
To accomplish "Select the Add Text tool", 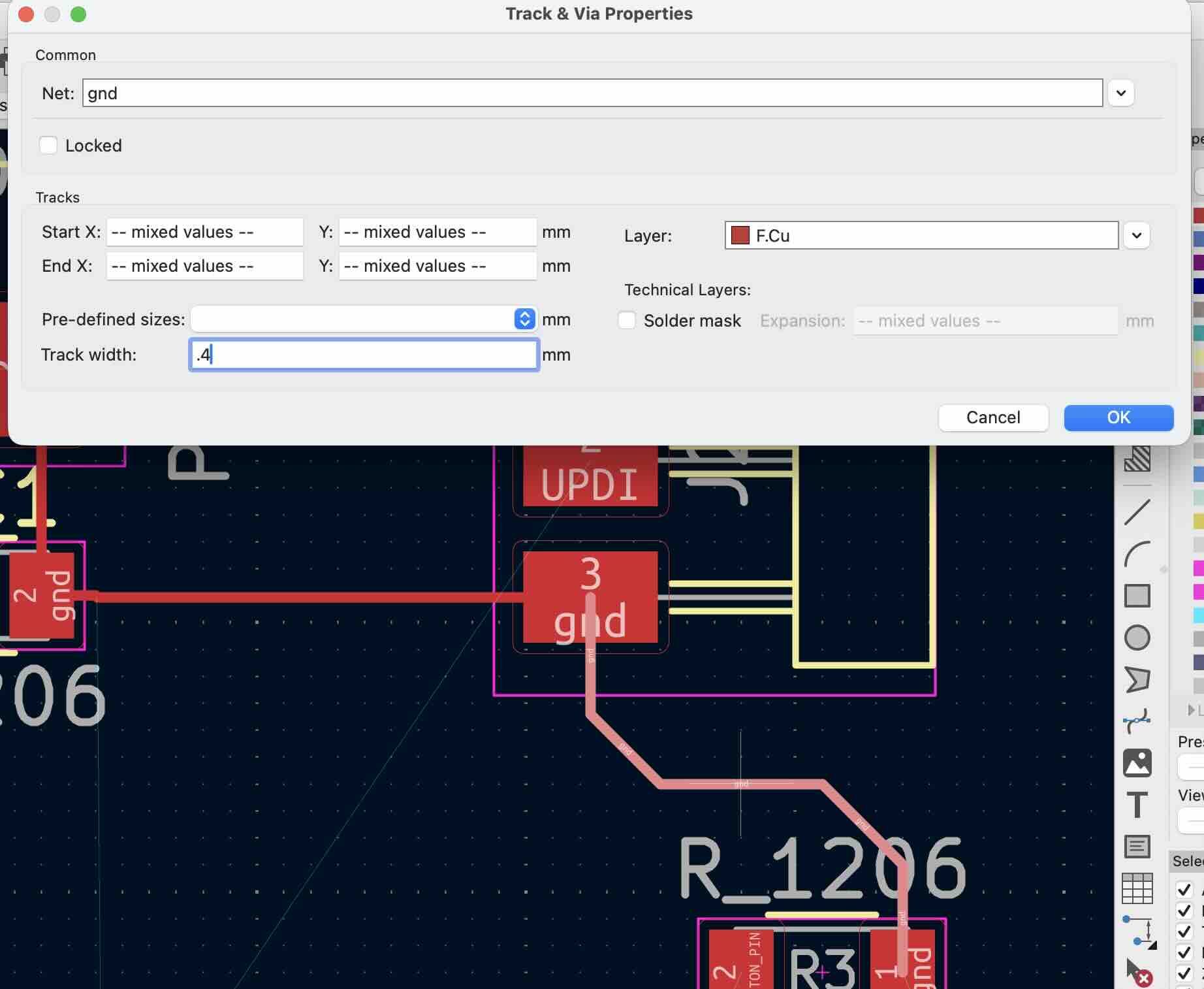I will 1137,805.
